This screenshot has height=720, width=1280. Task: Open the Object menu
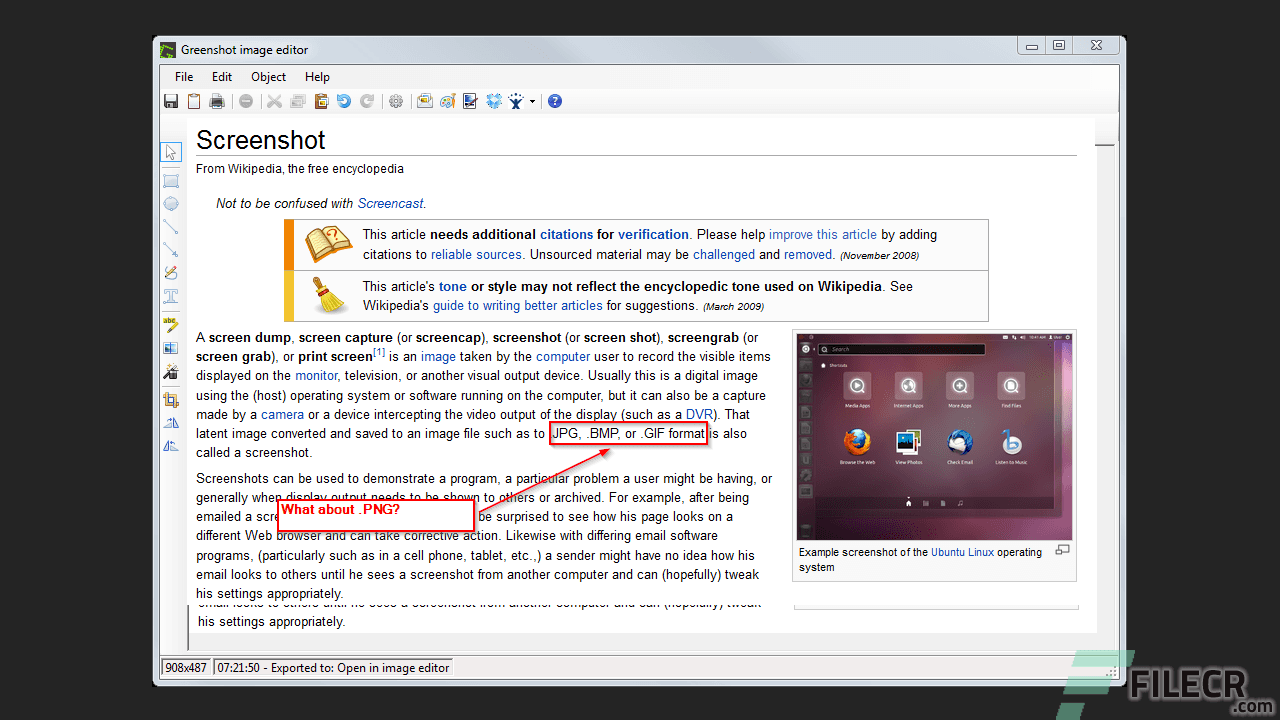(x=268, y=77)
